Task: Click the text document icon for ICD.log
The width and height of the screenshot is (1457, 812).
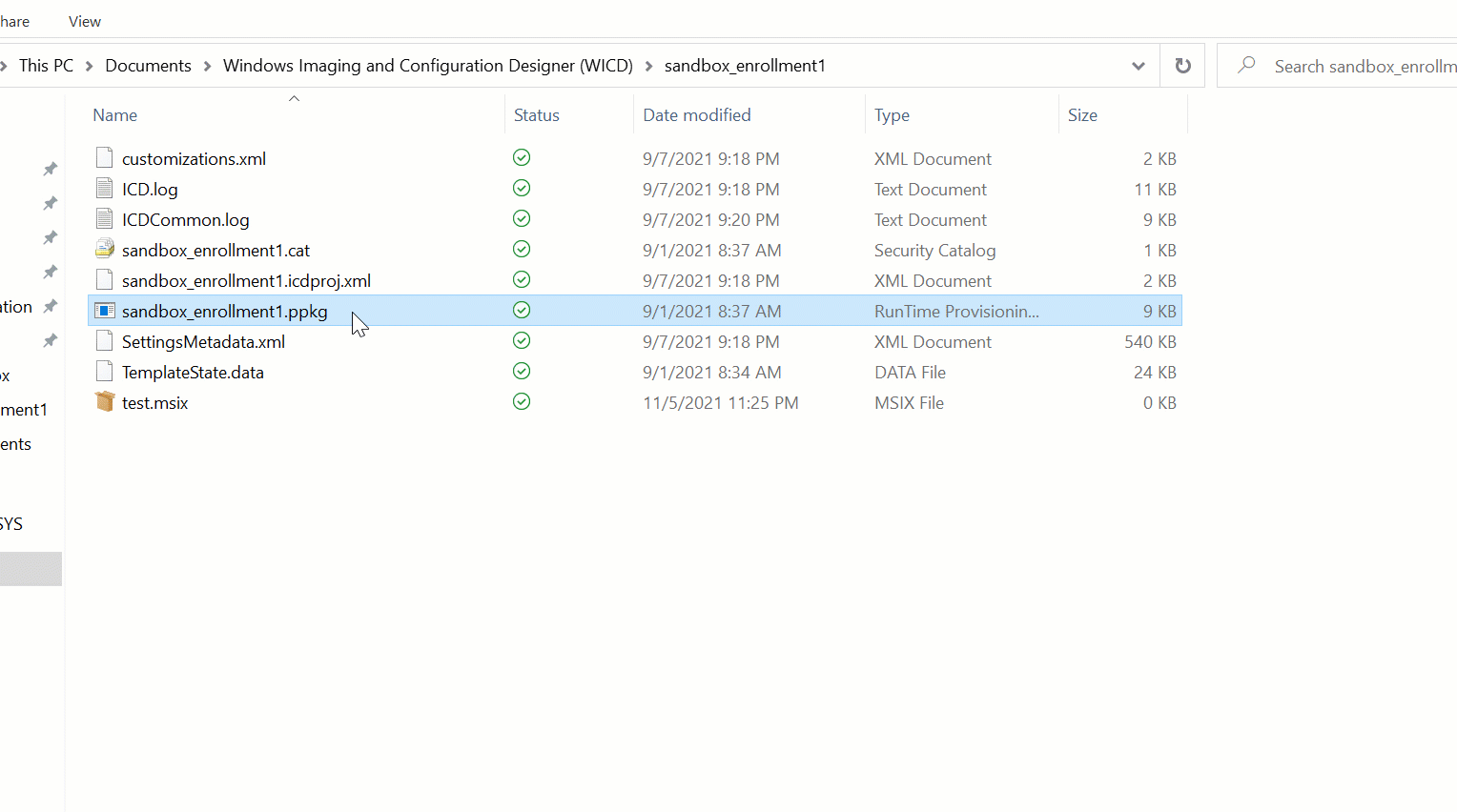Action: coord(104,188)
